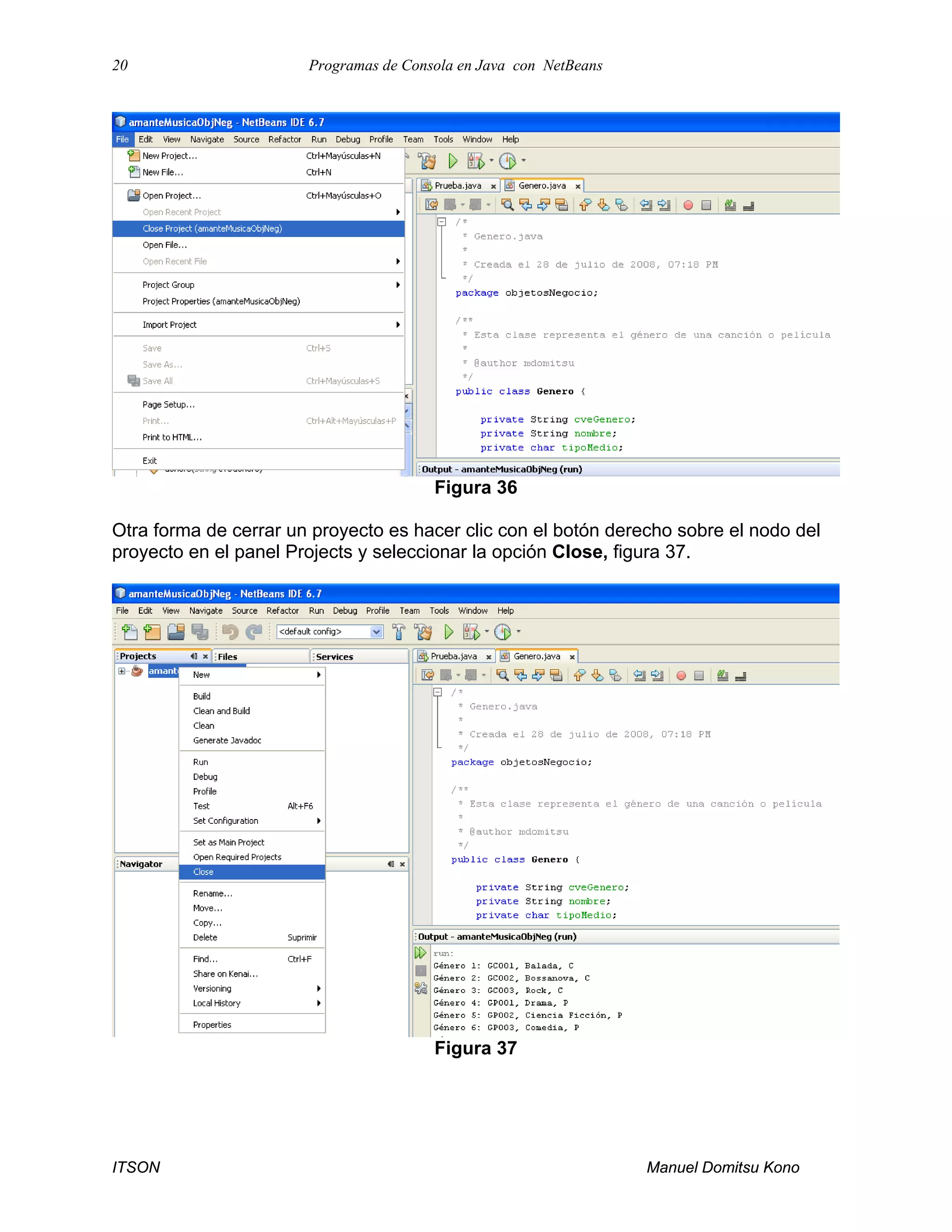Click New File icon in Figura 37 toolbar
The image size is (952, 1232).
click(x=130, y=632)
